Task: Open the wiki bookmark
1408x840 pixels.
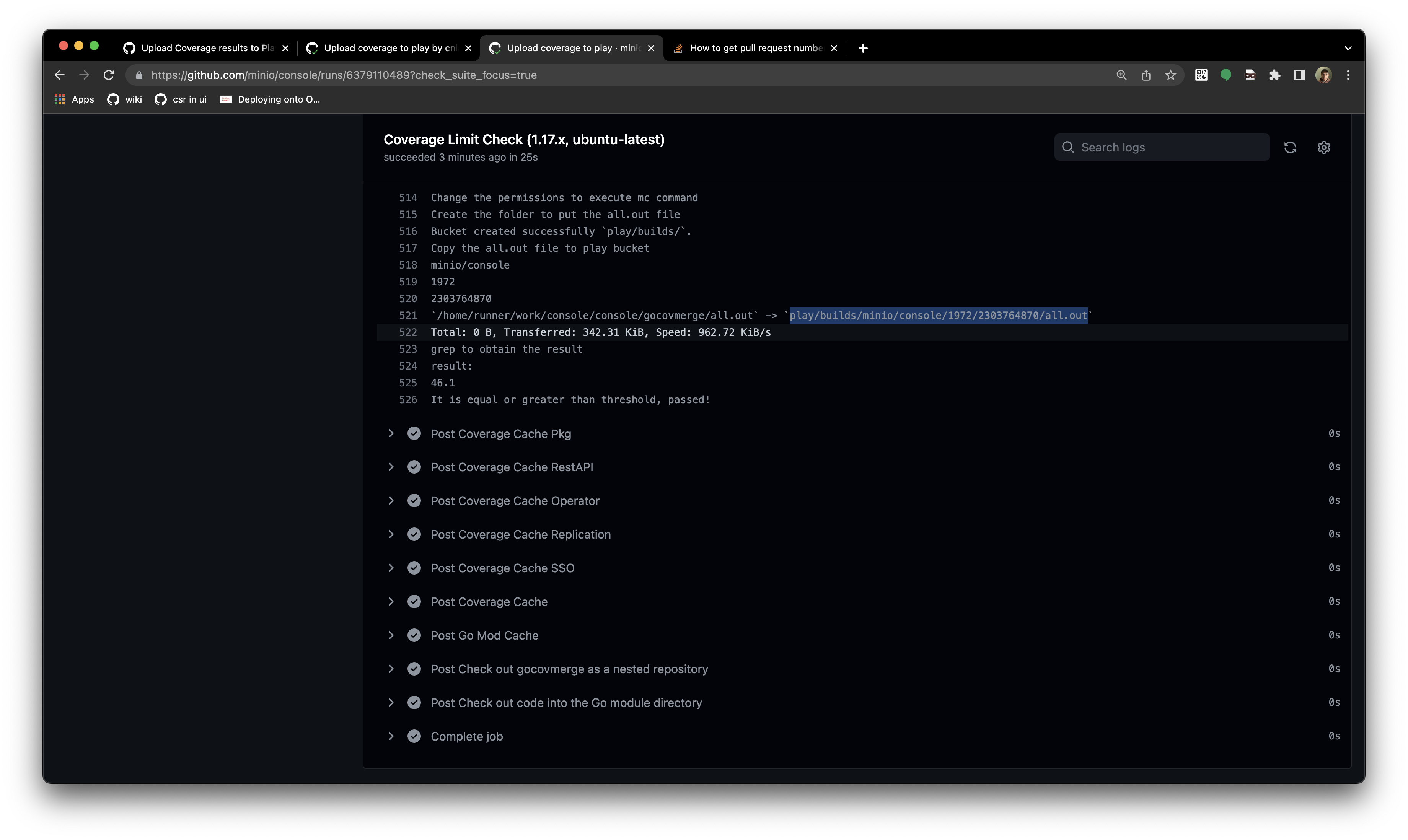Action: [125, 99]
